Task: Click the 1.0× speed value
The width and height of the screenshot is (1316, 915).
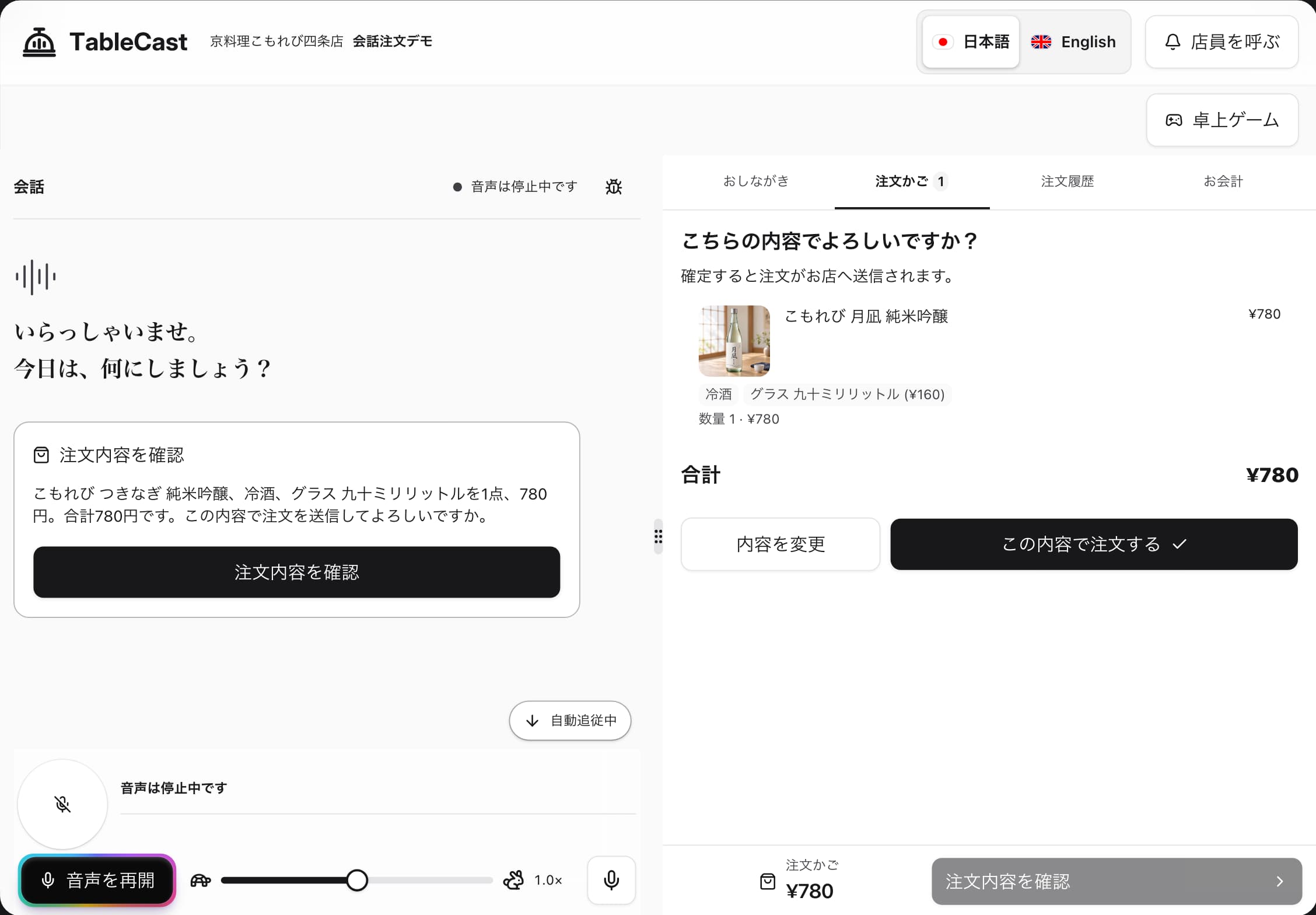Action: 548,880
